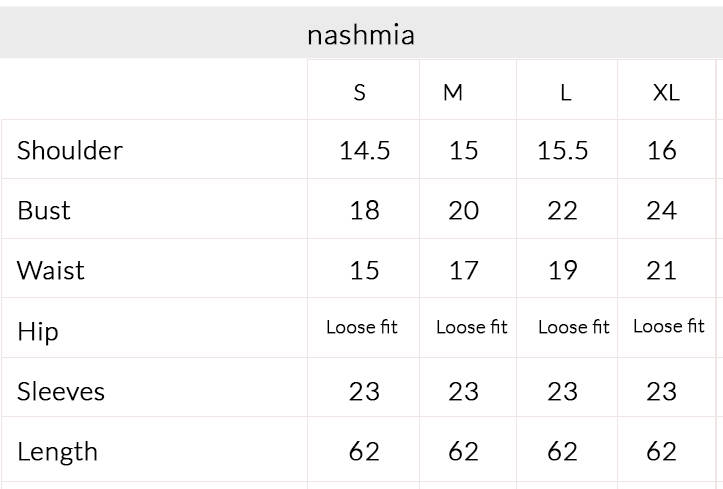Click the Length row label
The height and width of the screenshot is (489, 723).
coord(58,452)
